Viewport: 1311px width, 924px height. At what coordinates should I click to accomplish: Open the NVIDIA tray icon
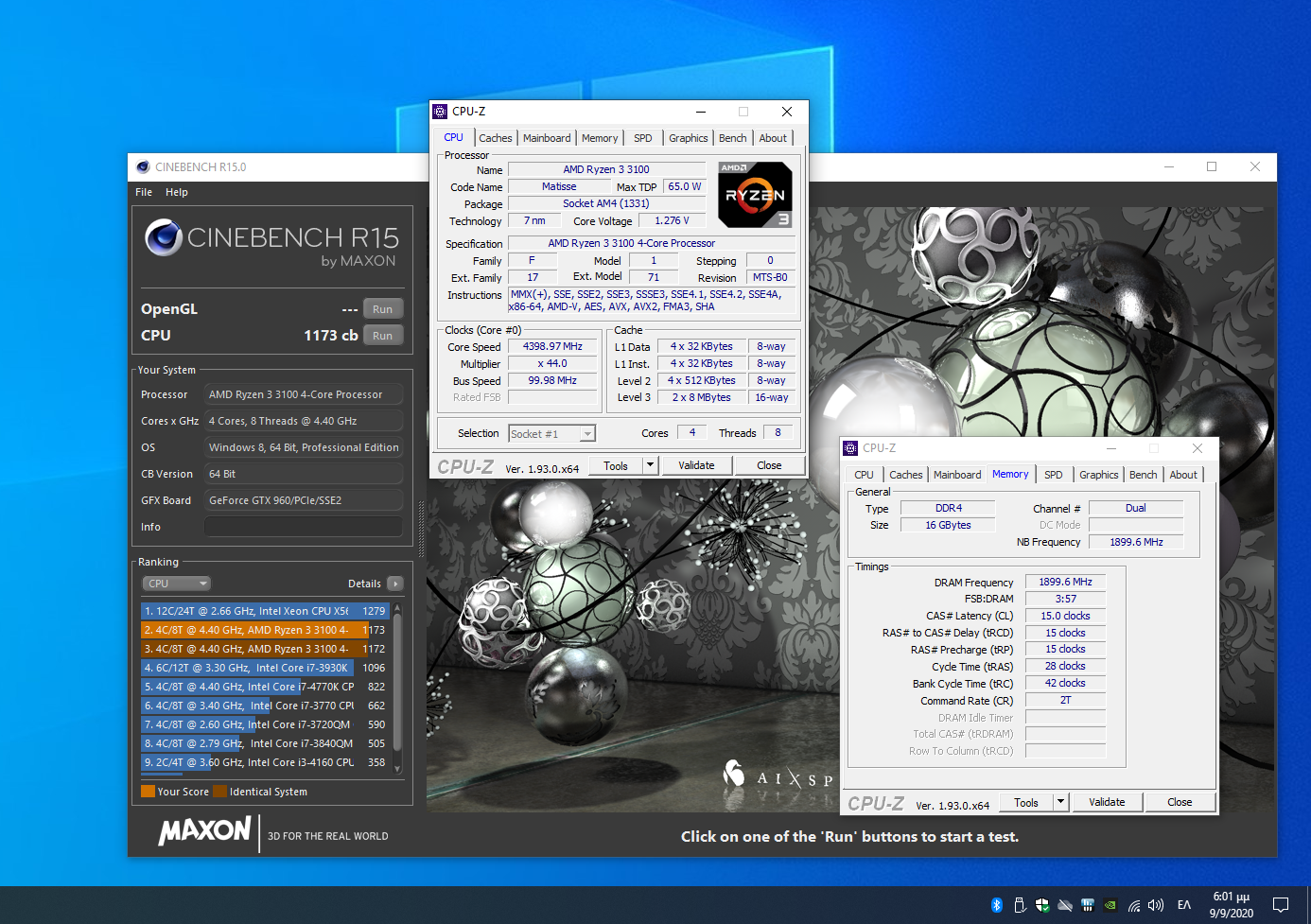pos(1110,905)
